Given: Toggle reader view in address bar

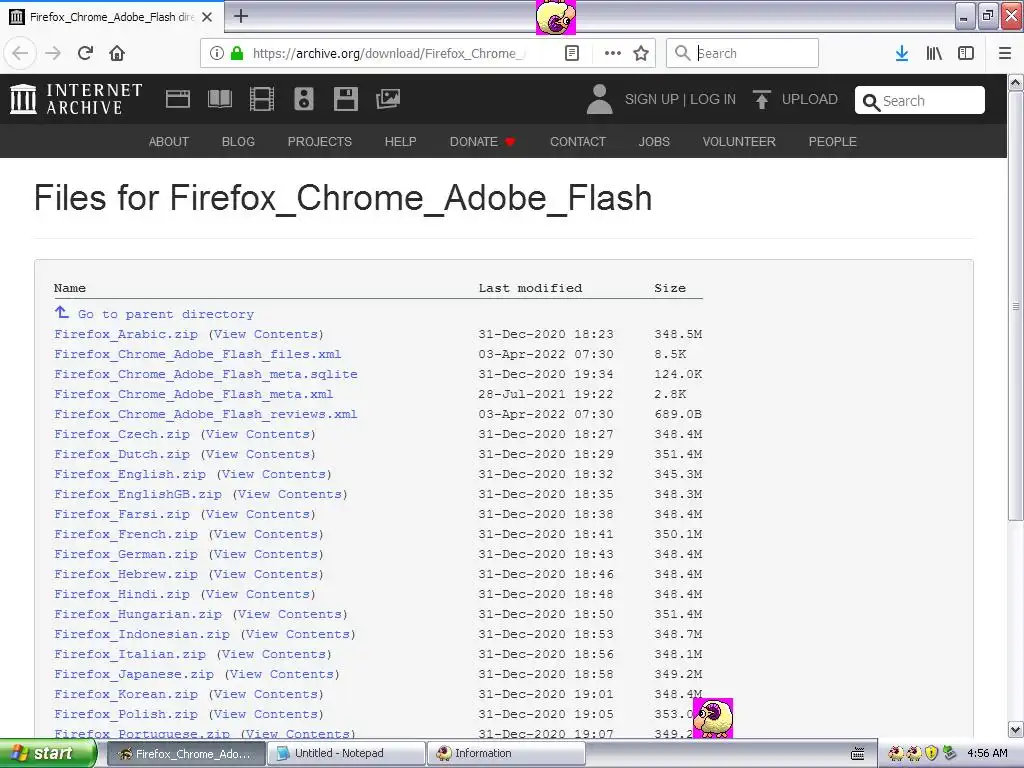Looking at the screenshot, I should (572, 54).
